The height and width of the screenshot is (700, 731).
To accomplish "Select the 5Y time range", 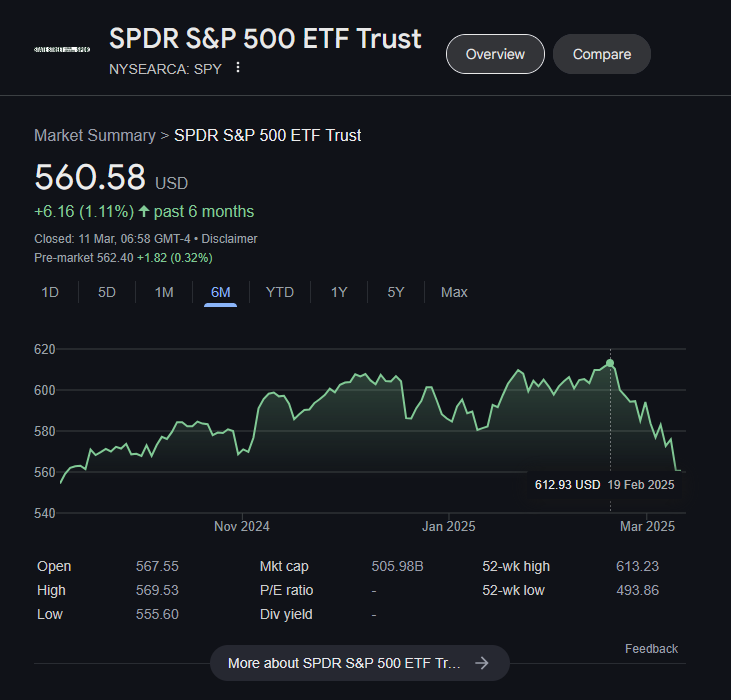I will [396, 292].
